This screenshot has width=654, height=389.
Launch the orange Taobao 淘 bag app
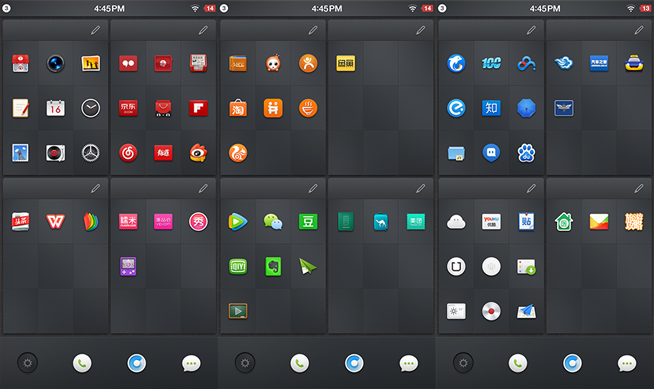238,108
